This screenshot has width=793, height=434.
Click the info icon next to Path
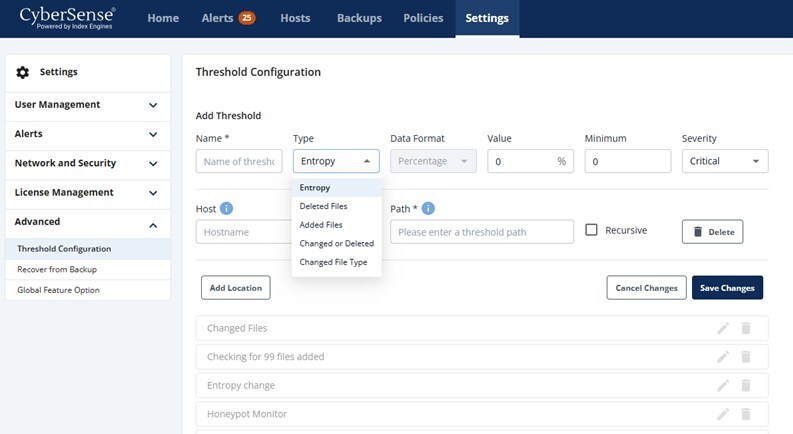click(428, 208)
